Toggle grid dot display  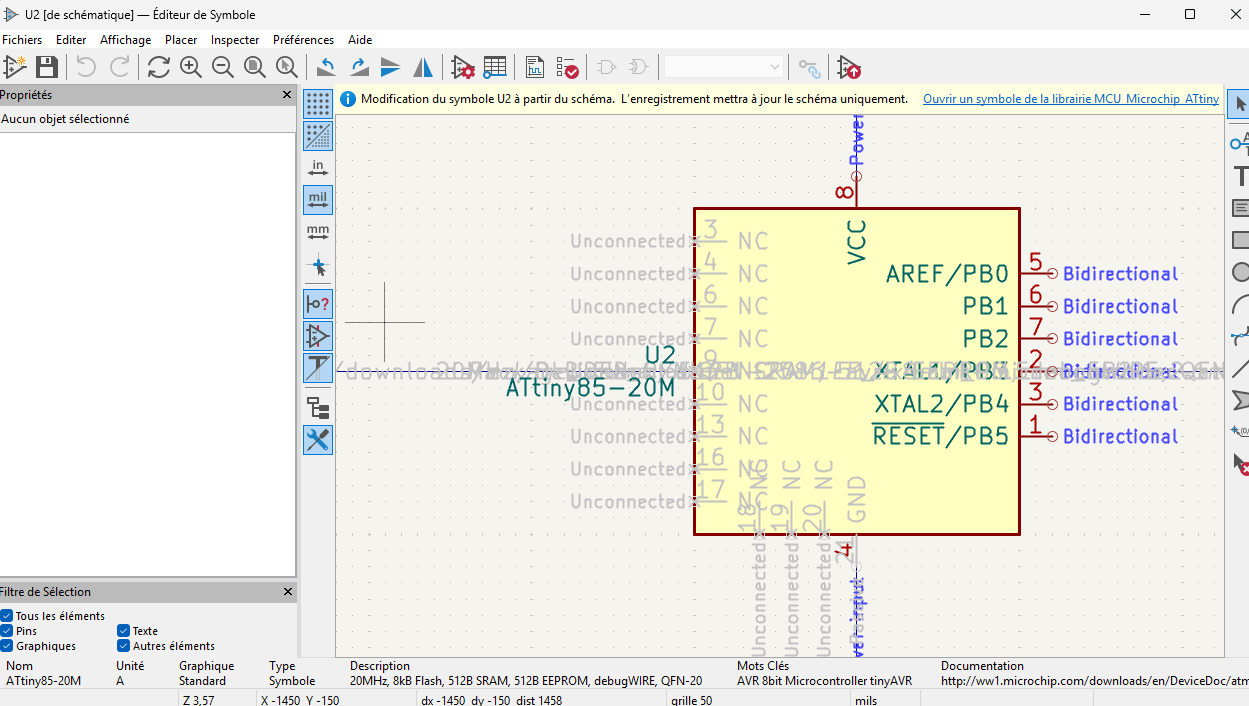318,103
